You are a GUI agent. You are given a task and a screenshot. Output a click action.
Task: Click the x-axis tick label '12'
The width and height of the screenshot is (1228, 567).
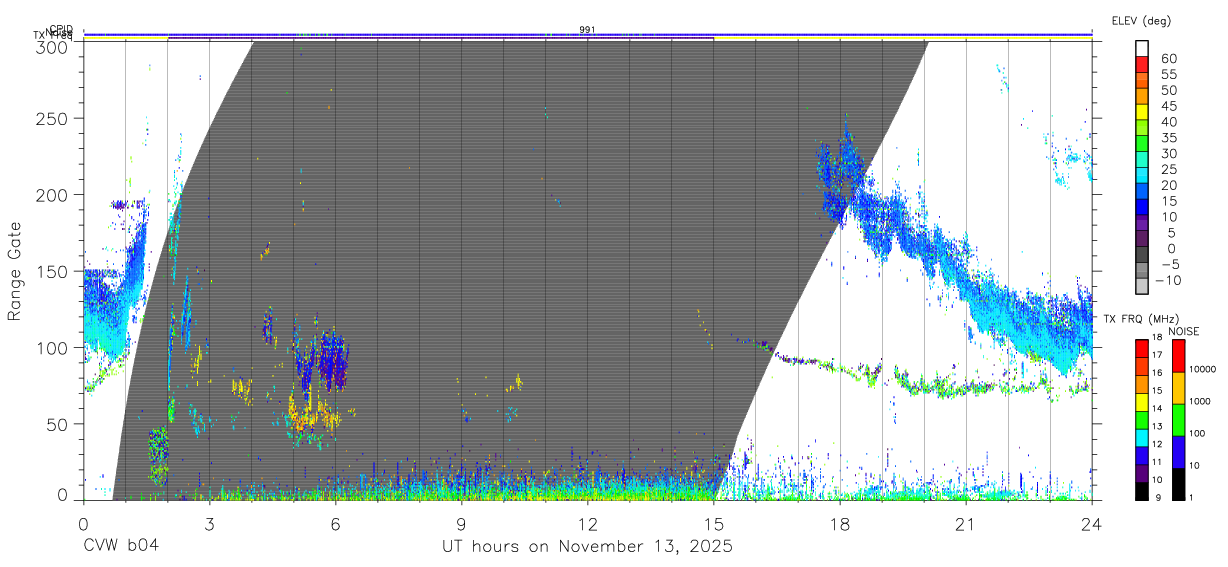click(x=587, y=524)
